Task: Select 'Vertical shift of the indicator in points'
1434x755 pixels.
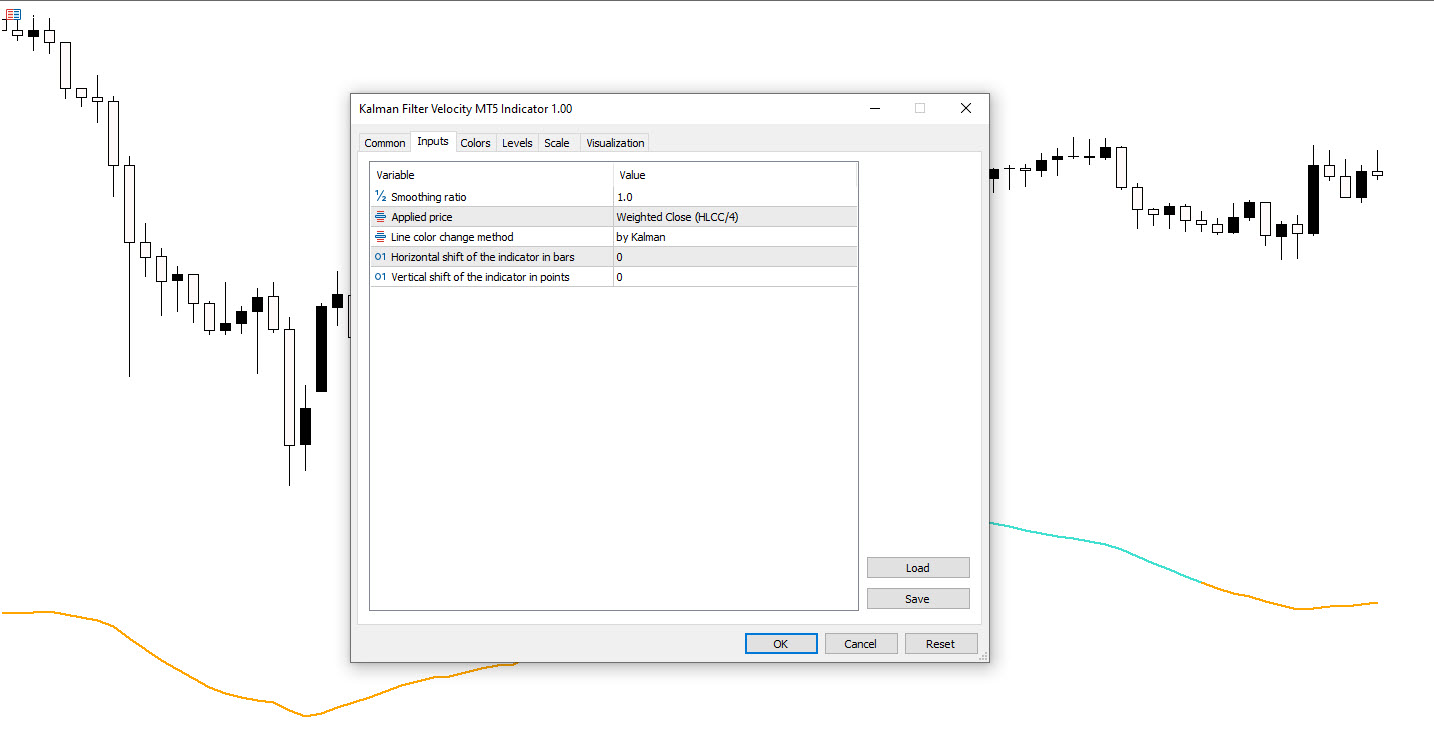Action: 480,277
